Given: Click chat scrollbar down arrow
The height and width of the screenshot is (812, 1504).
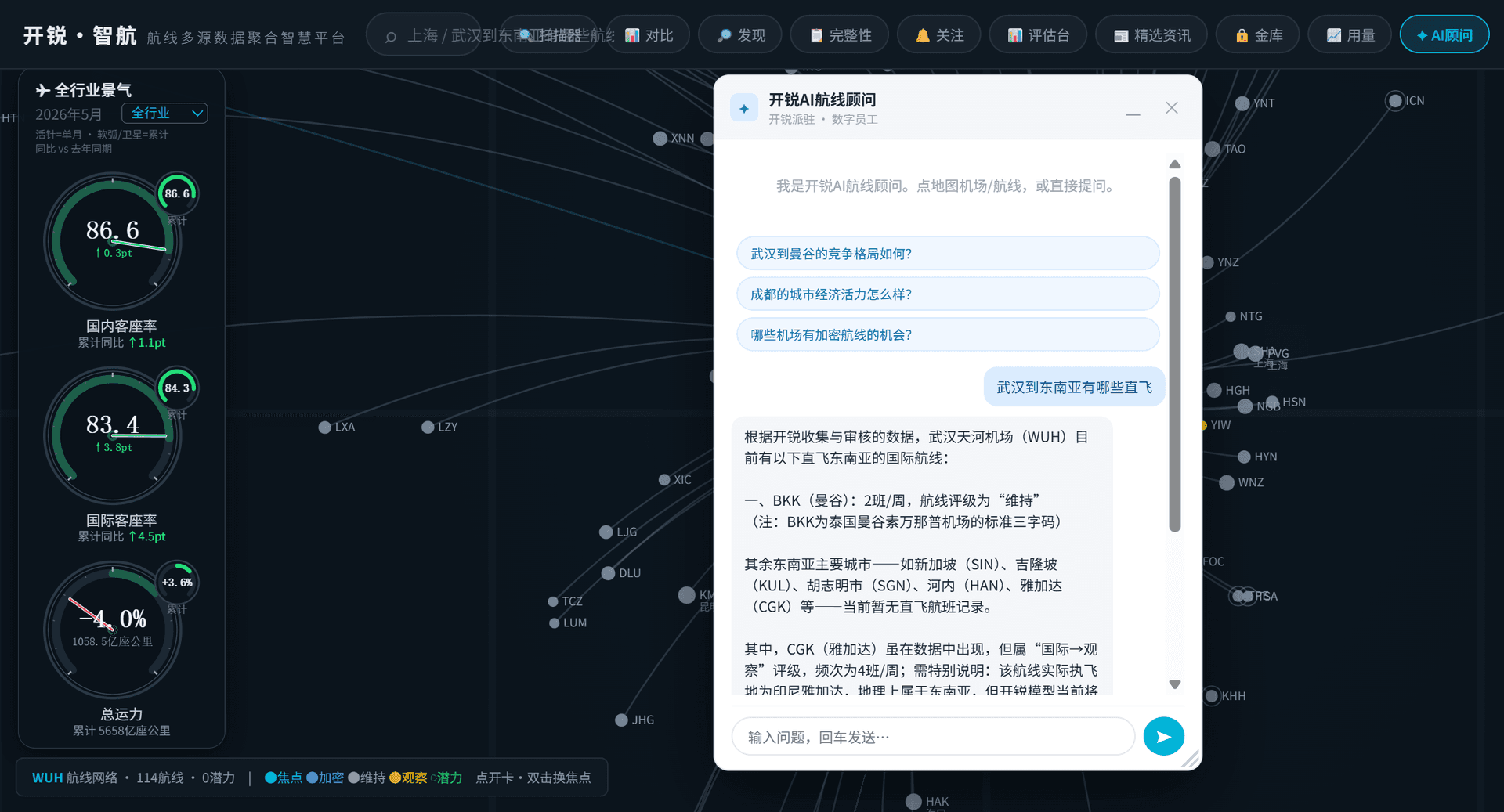Looking at the screenshot, I should [1174, 684].
